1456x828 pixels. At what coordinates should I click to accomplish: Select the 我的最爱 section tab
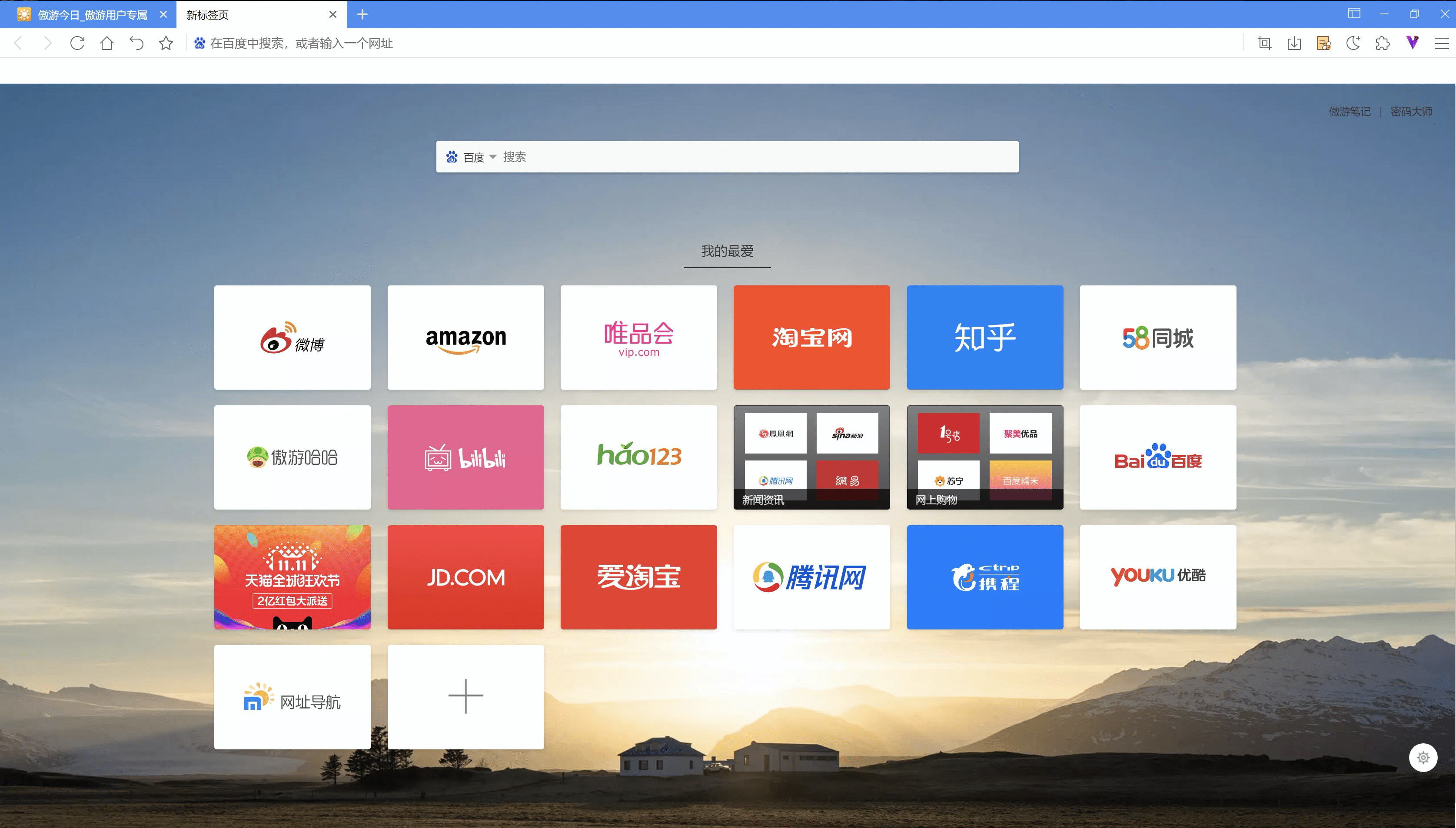727,252
